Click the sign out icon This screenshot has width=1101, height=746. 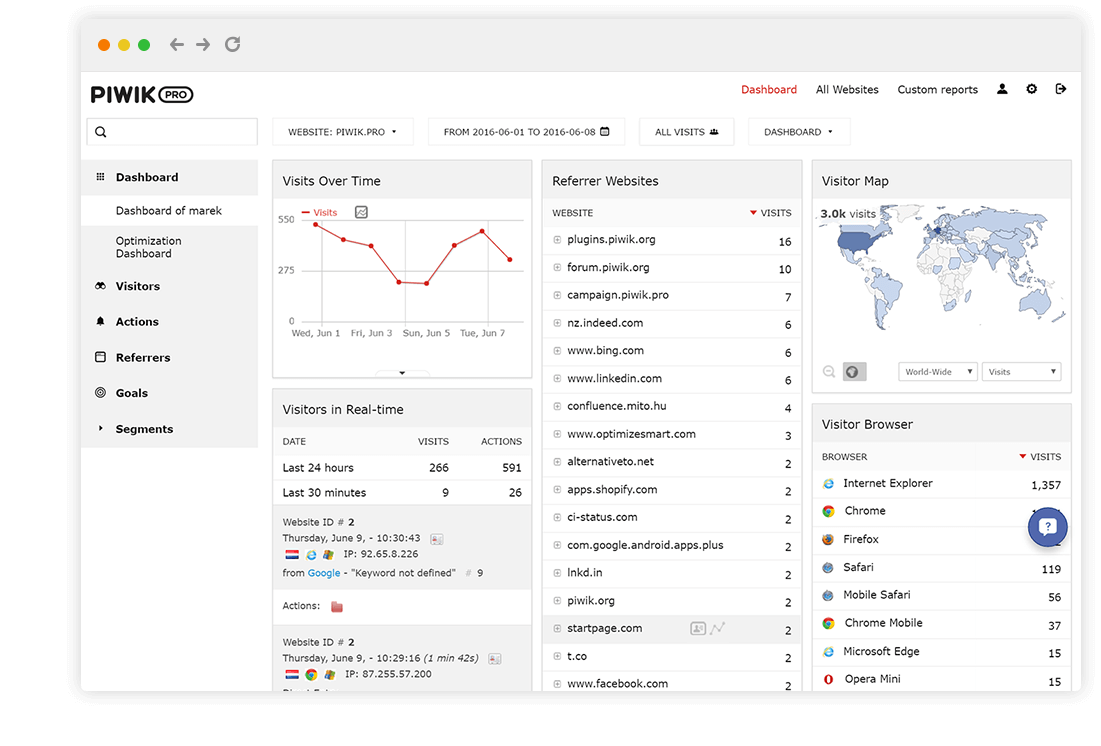(1061, 89)
